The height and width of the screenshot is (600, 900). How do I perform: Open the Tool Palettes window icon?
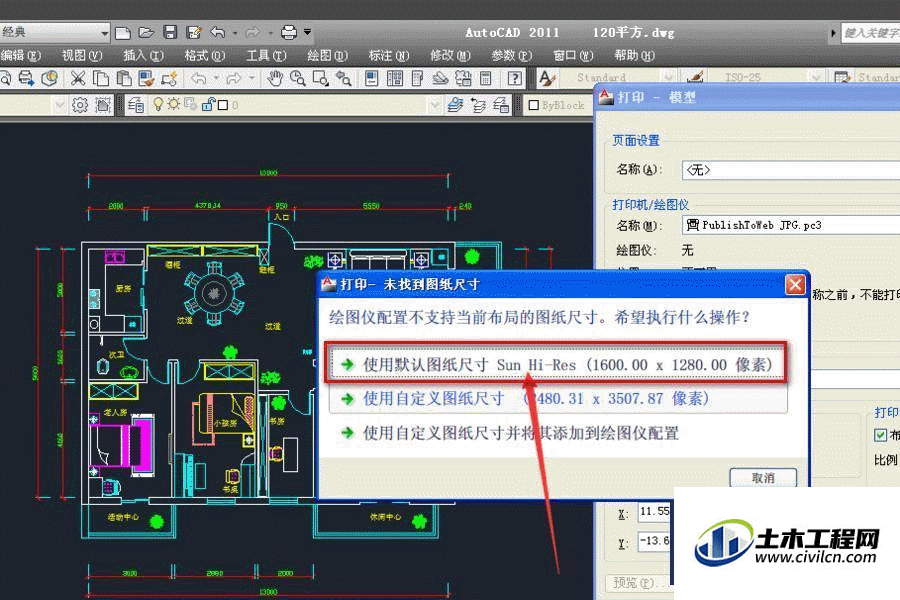pyautogui.click(x=417, y=78)
